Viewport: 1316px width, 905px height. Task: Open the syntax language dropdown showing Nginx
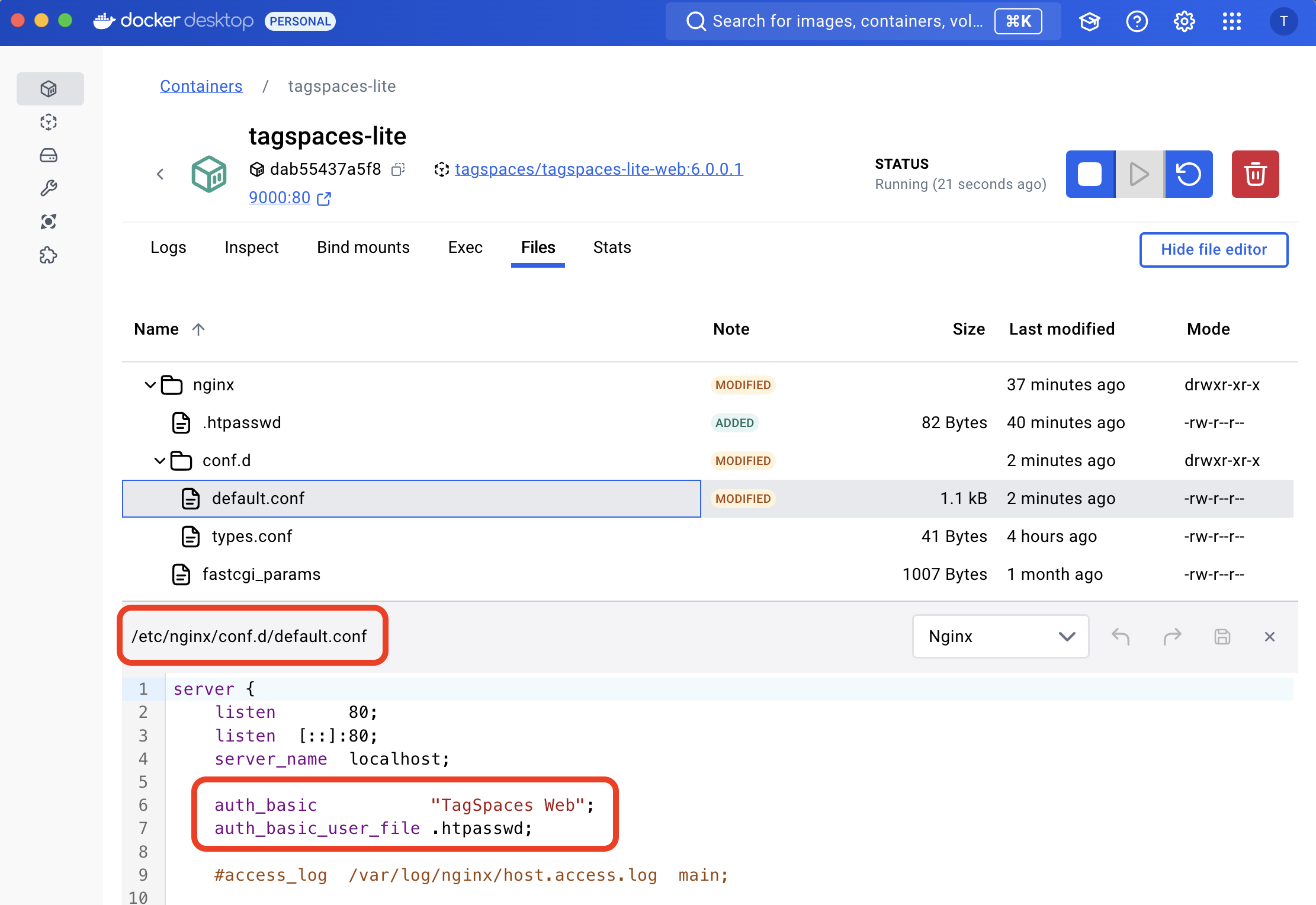1000,636
